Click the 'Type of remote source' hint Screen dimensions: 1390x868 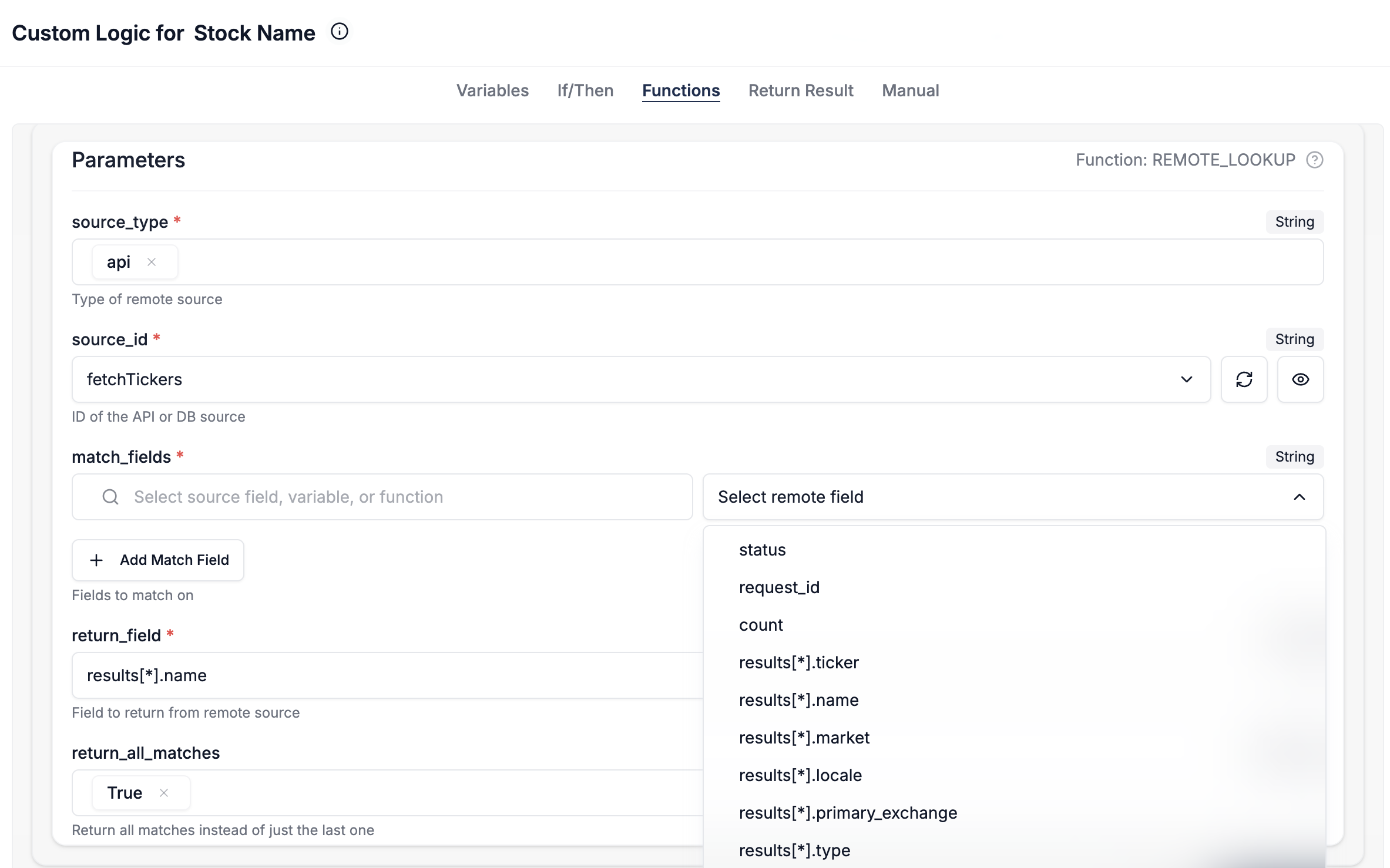tap(147, 300)
